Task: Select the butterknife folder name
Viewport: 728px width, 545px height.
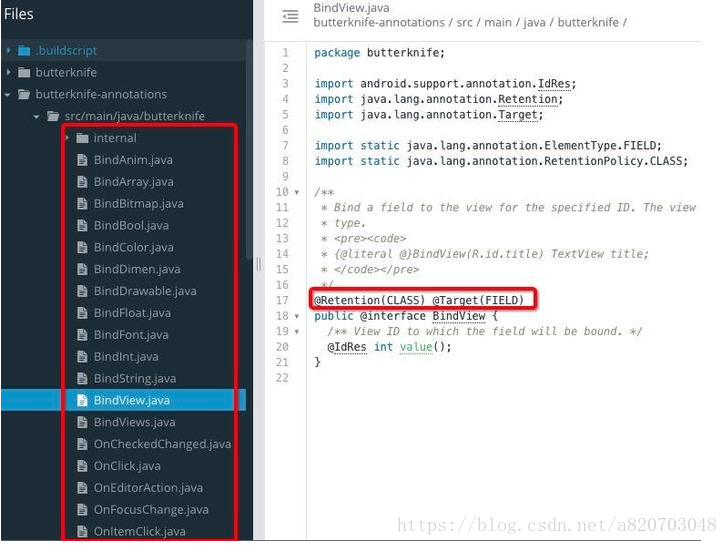Action: (66, 72)
